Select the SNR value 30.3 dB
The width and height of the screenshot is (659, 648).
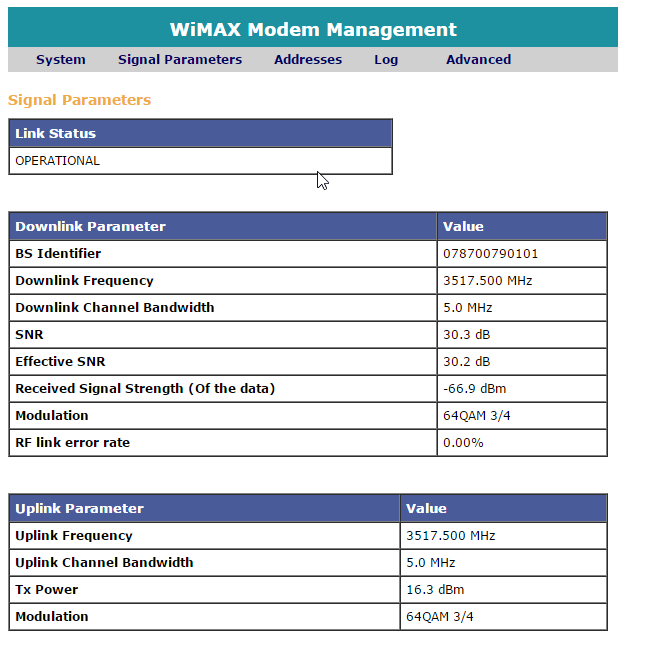click(467, 335)
